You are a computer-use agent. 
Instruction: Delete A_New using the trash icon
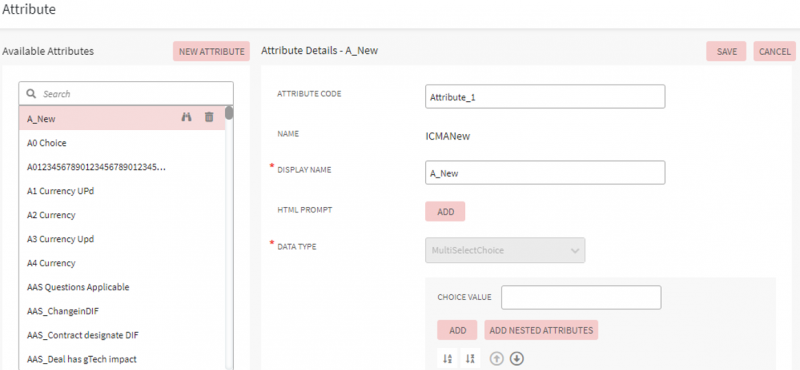pyautogui.click(x=209, y=117)
